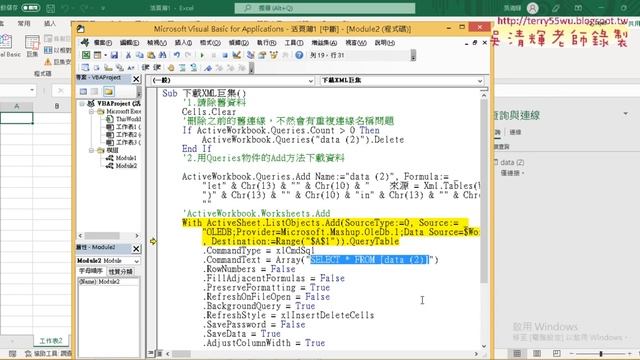Click the Excel icon left of the 檔案 menu
This screenshot has width=640, height=360.
[x=85, y=42]
